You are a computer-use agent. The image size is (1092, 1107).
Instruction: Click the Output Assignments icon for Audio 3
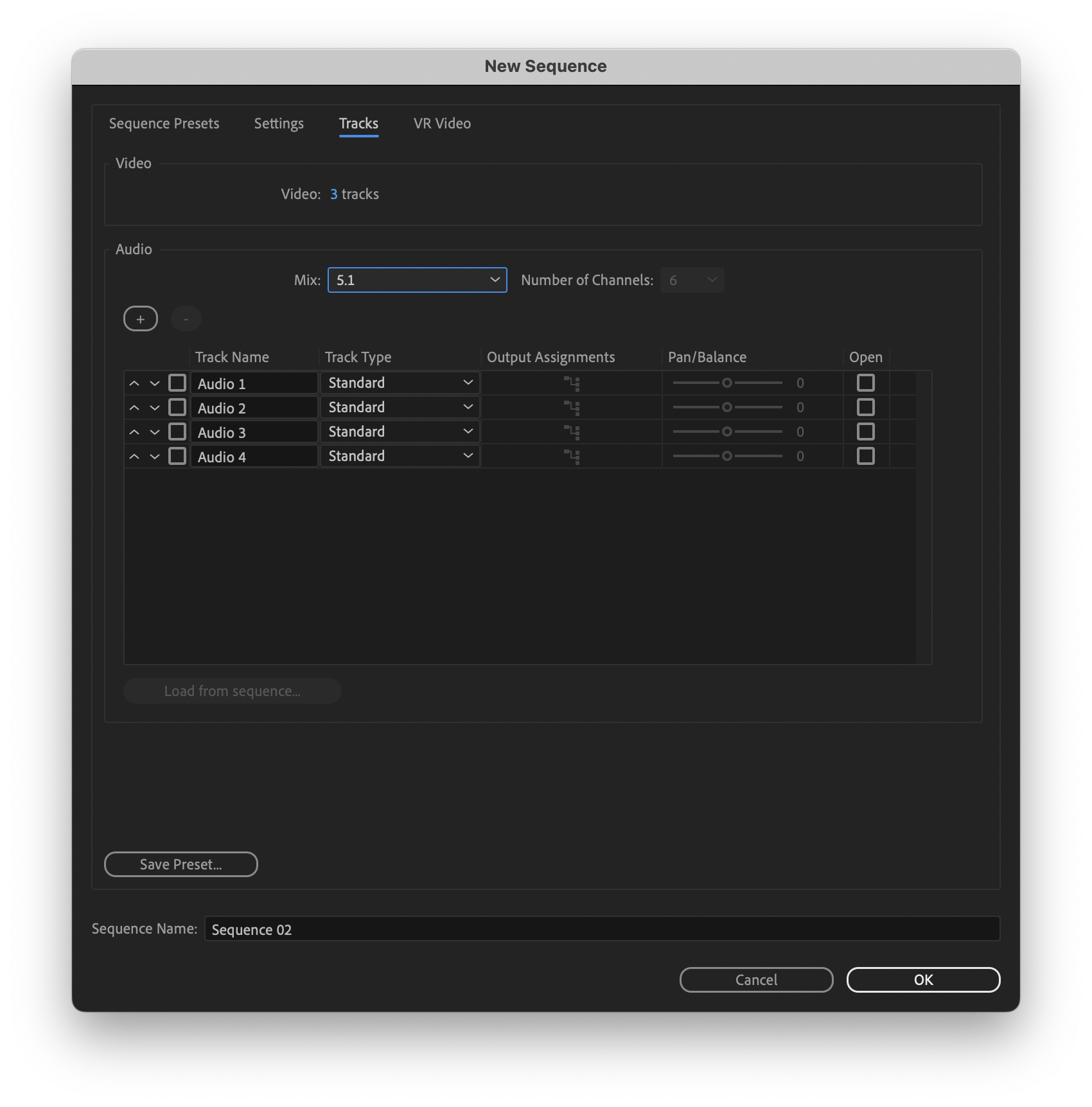click(572, 431)
